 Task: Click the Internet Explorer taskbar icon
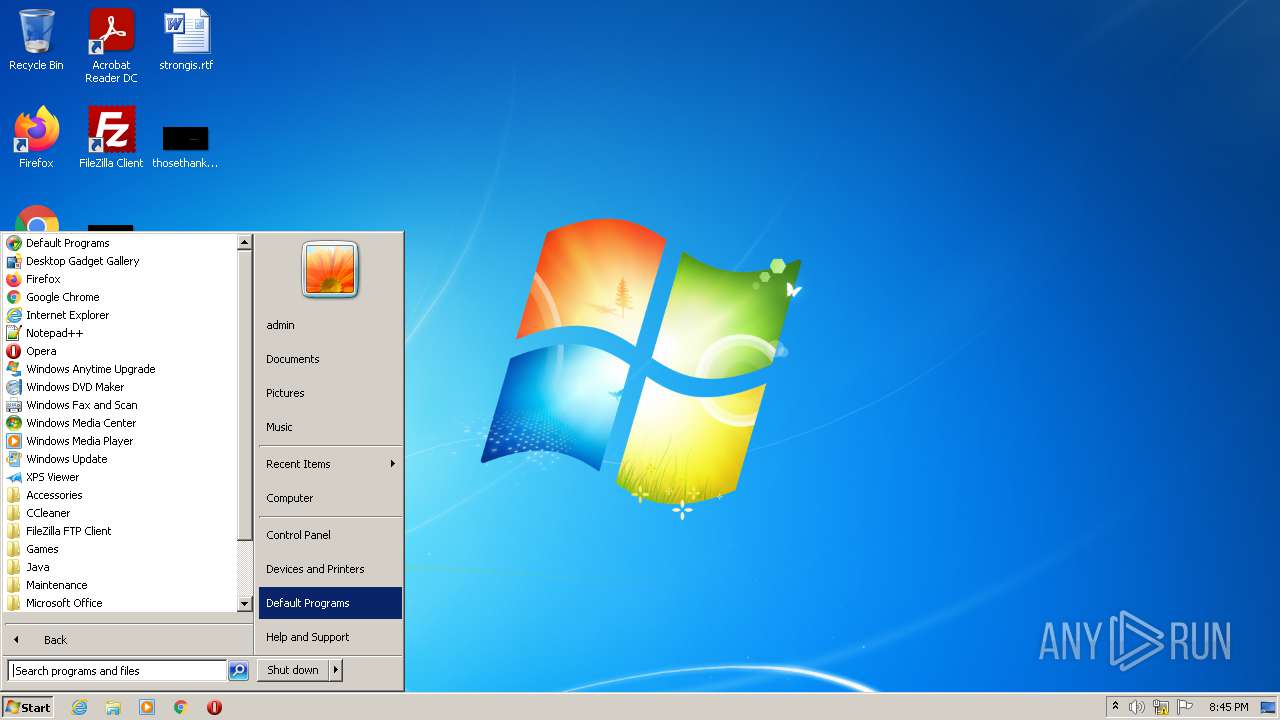click(80, 707)
